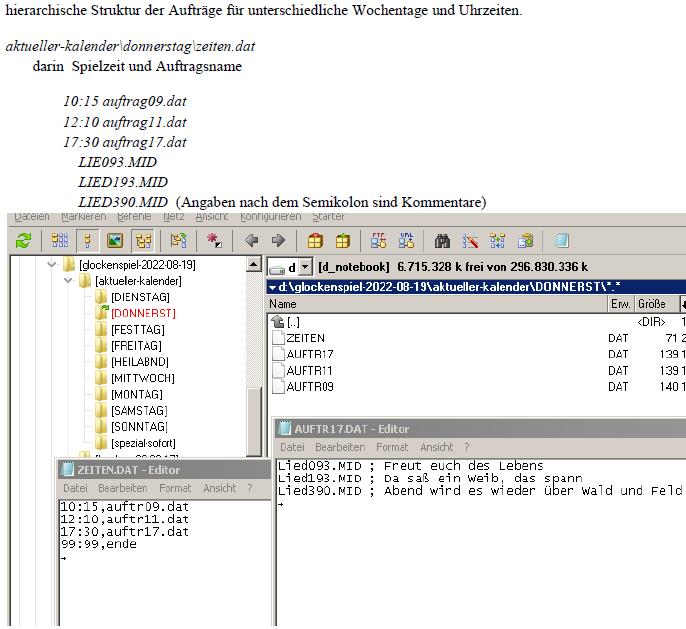Collapse the aktueller-kalender tree node
686x629 pixels.
[x=68, y=281]
